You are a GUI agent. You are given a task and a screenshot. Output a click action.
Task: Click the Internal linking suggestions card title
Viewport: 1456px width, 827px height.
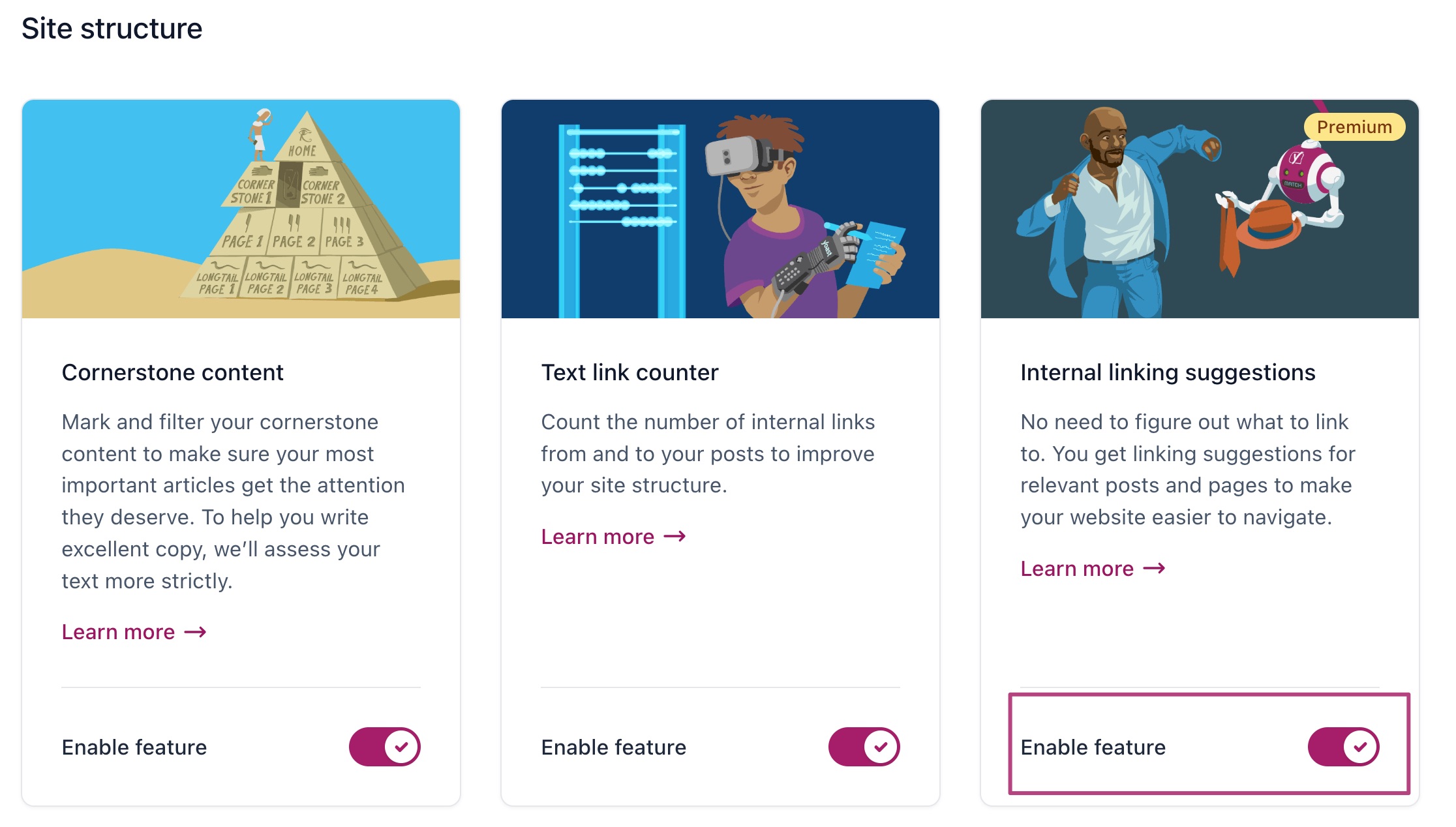coord(1168,372)
